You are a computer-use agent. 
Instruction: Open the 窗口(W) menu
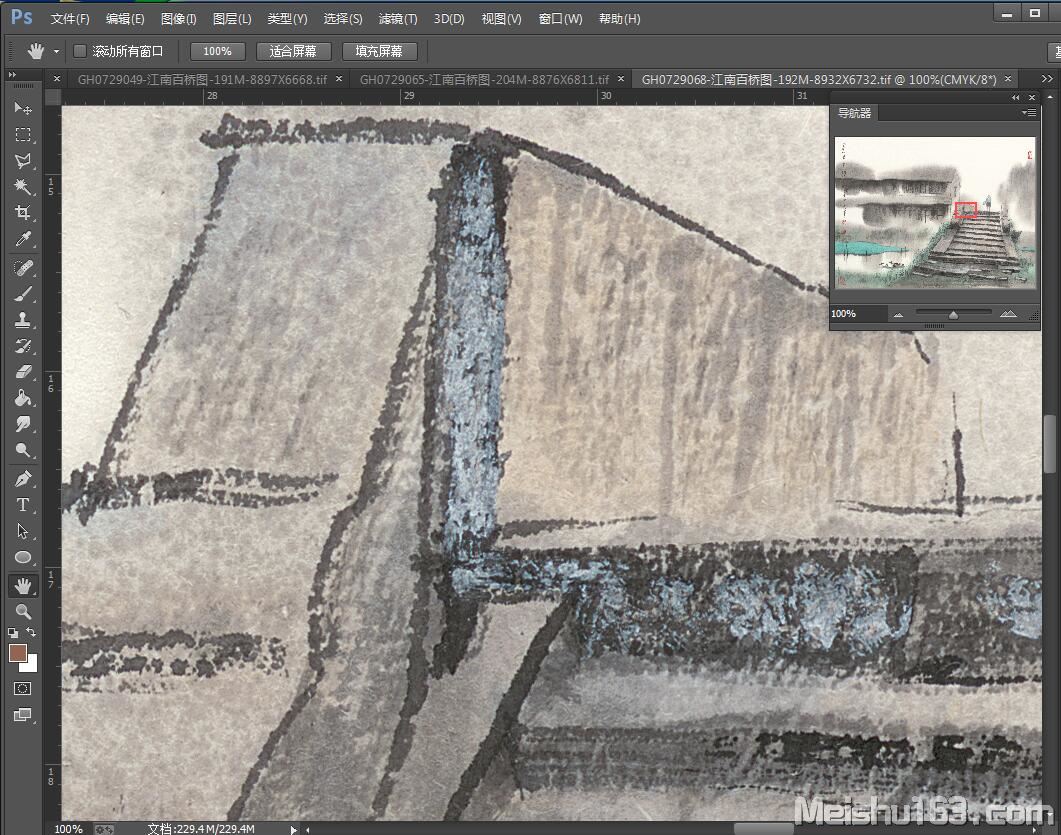coord(560,19)
